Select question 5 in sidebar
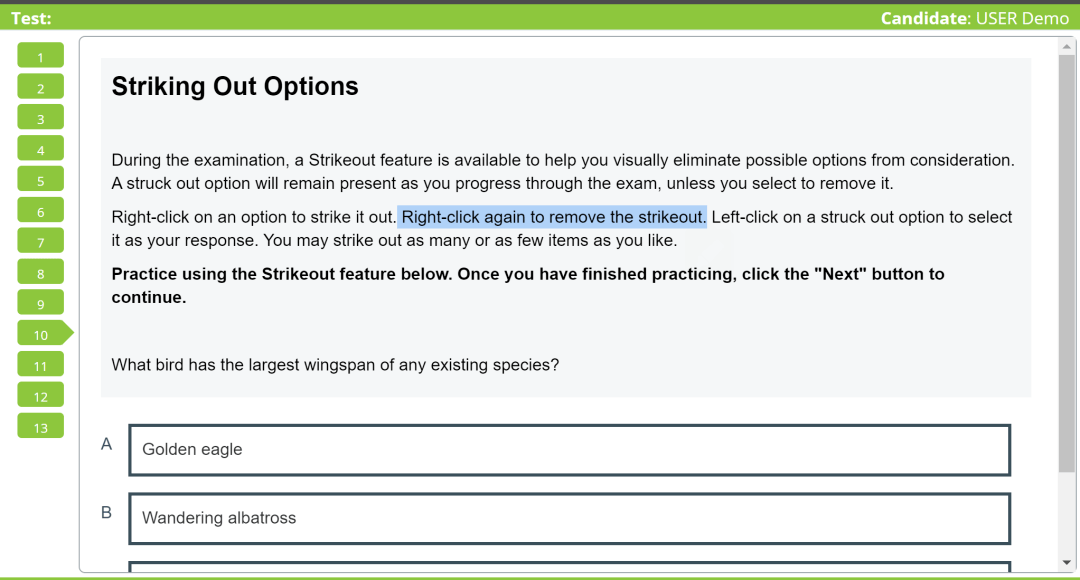Screen dimensions: 1080x580 click(x=41, y=179)
